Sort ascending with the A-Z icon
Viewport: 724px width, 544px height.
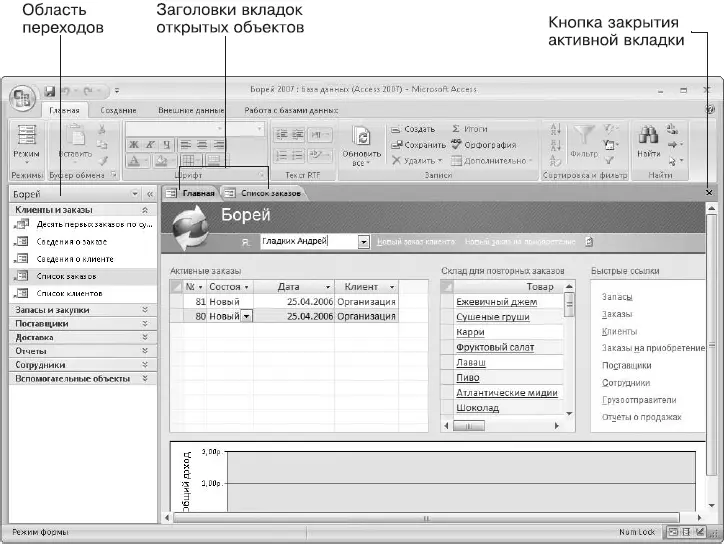[555, 129]
